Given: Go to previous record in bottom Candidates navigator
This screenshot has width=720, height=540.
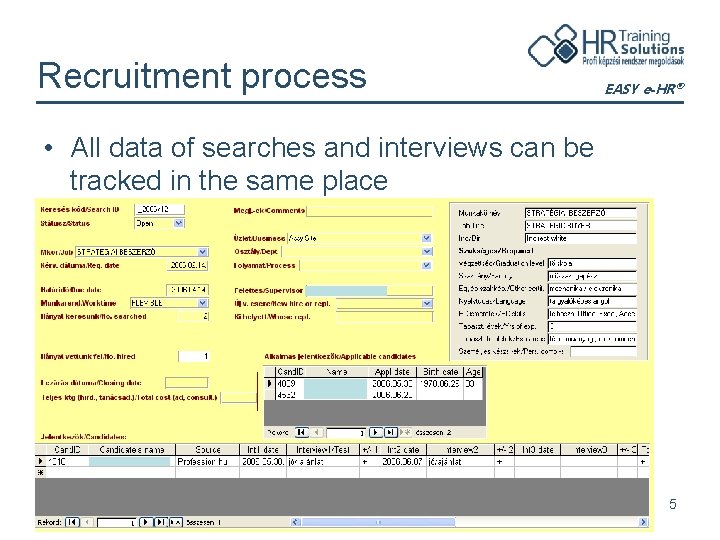Looking at the screenshot, I should (87, 522).
